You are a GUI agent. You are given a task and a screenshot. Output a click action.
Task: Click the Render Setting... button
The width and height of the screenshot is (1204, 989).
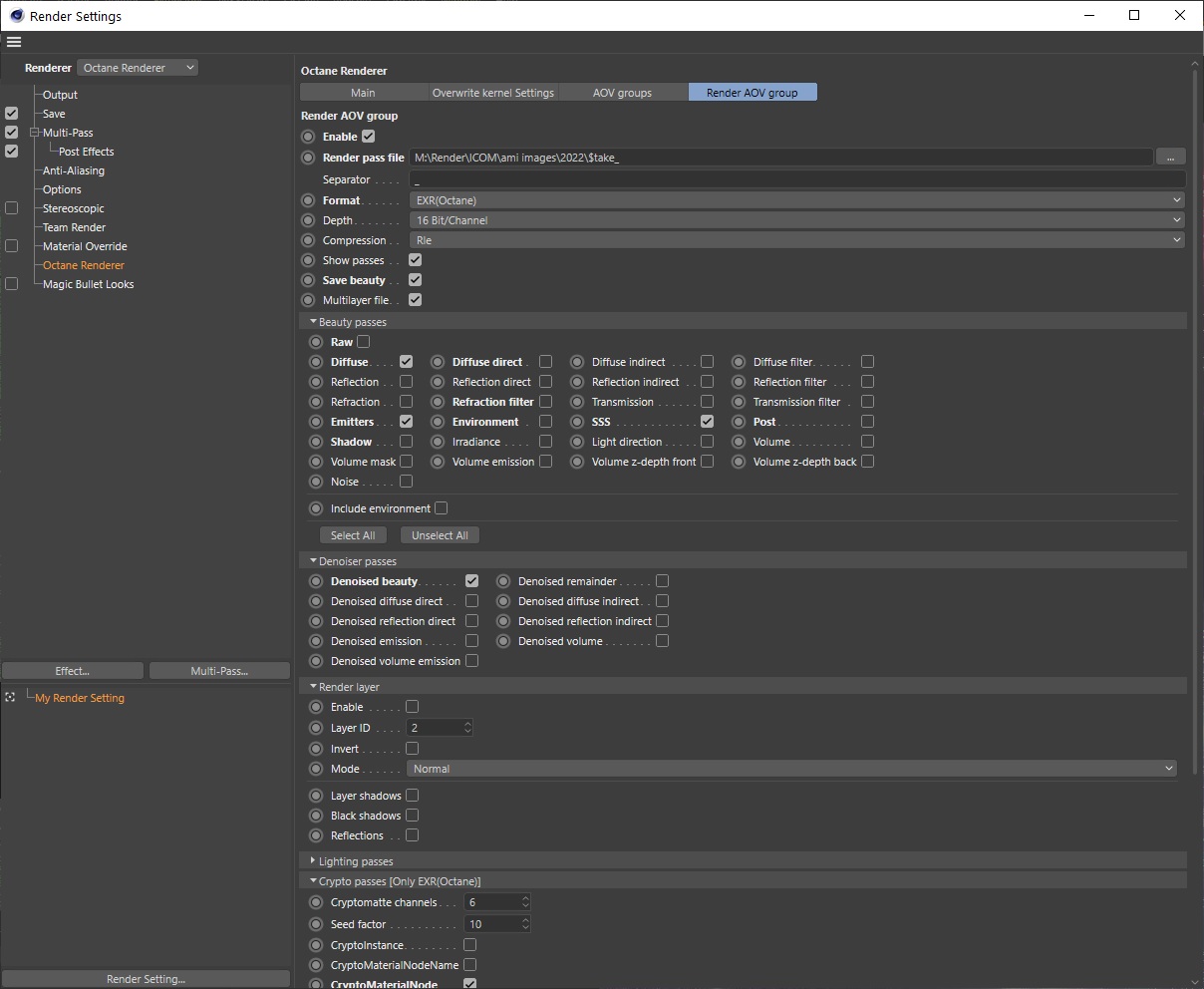pos(146,979)
